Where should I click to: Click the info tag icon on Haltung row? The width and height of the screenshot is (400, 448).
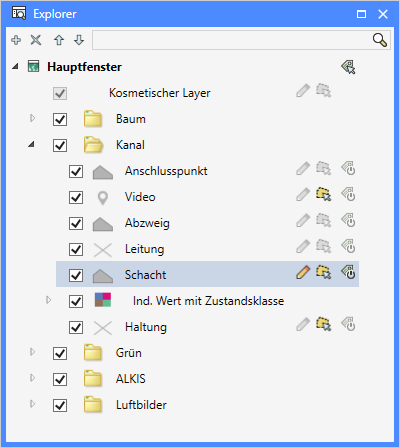tap(348, 325)
